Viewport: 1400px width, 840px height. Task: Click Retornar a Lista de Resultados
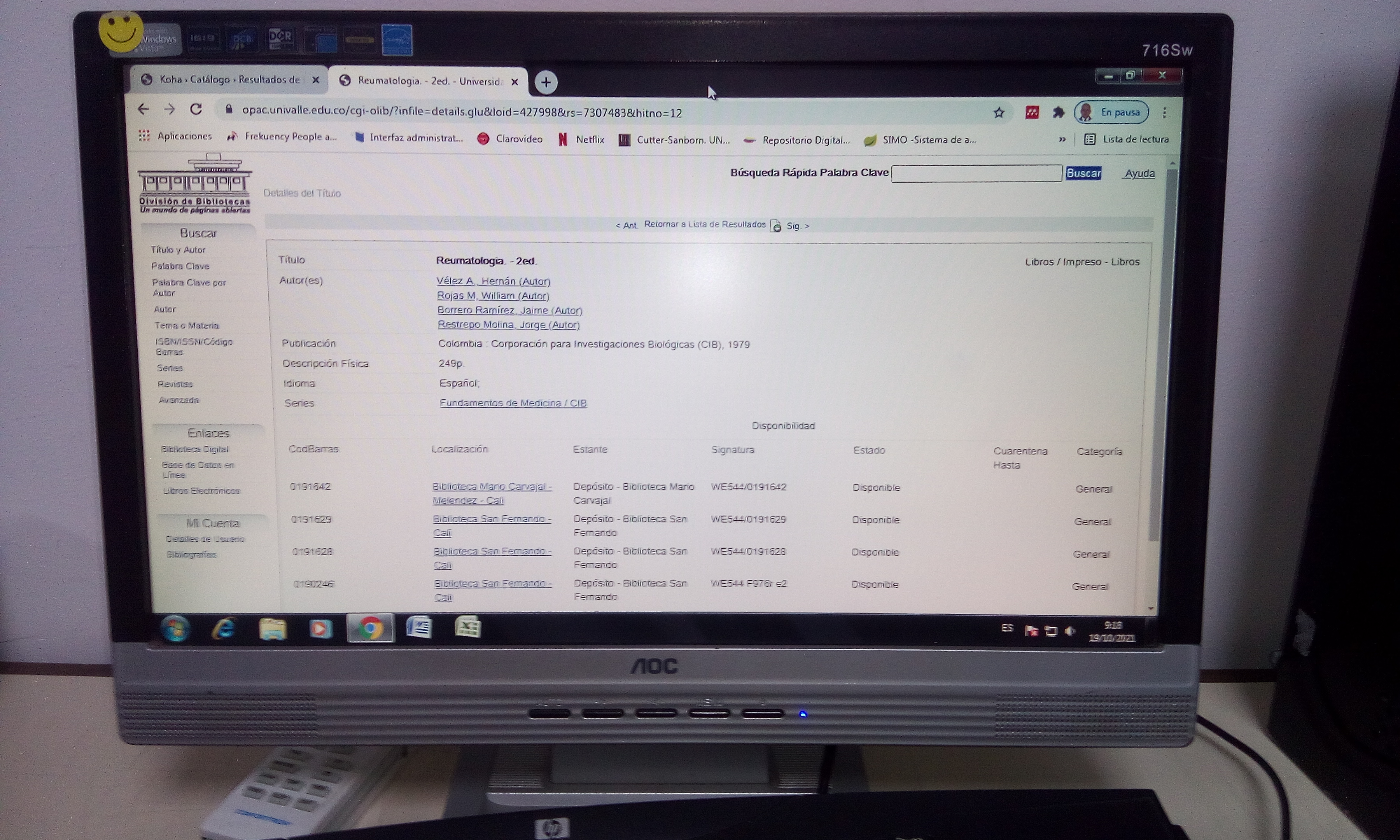coord(705,224)
